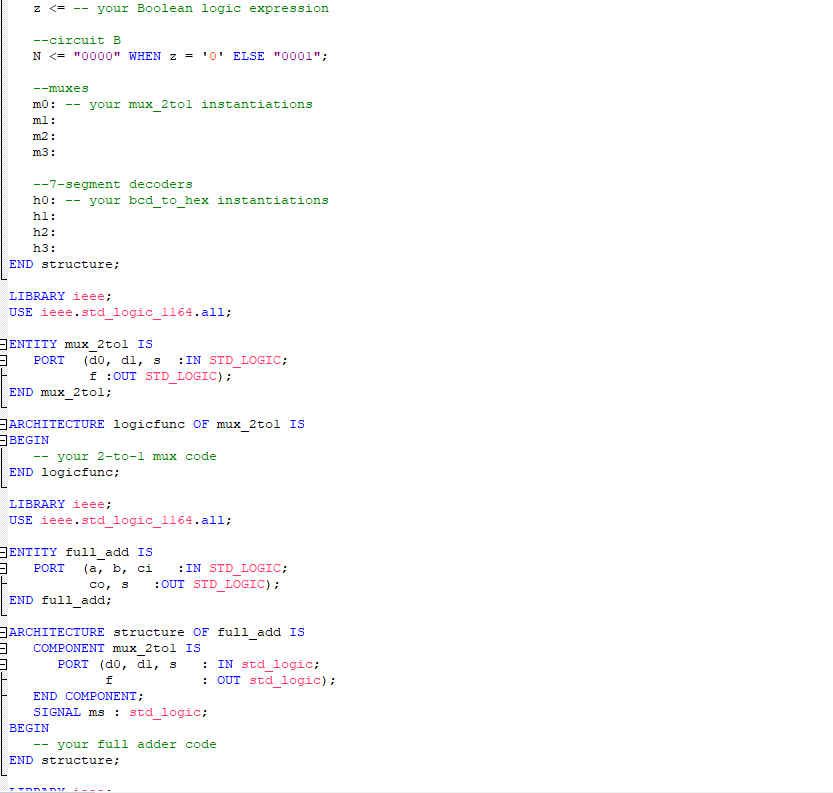Click the 'END mux_2to1;' line
Viewport: 833px width, 793px height.
60,392
